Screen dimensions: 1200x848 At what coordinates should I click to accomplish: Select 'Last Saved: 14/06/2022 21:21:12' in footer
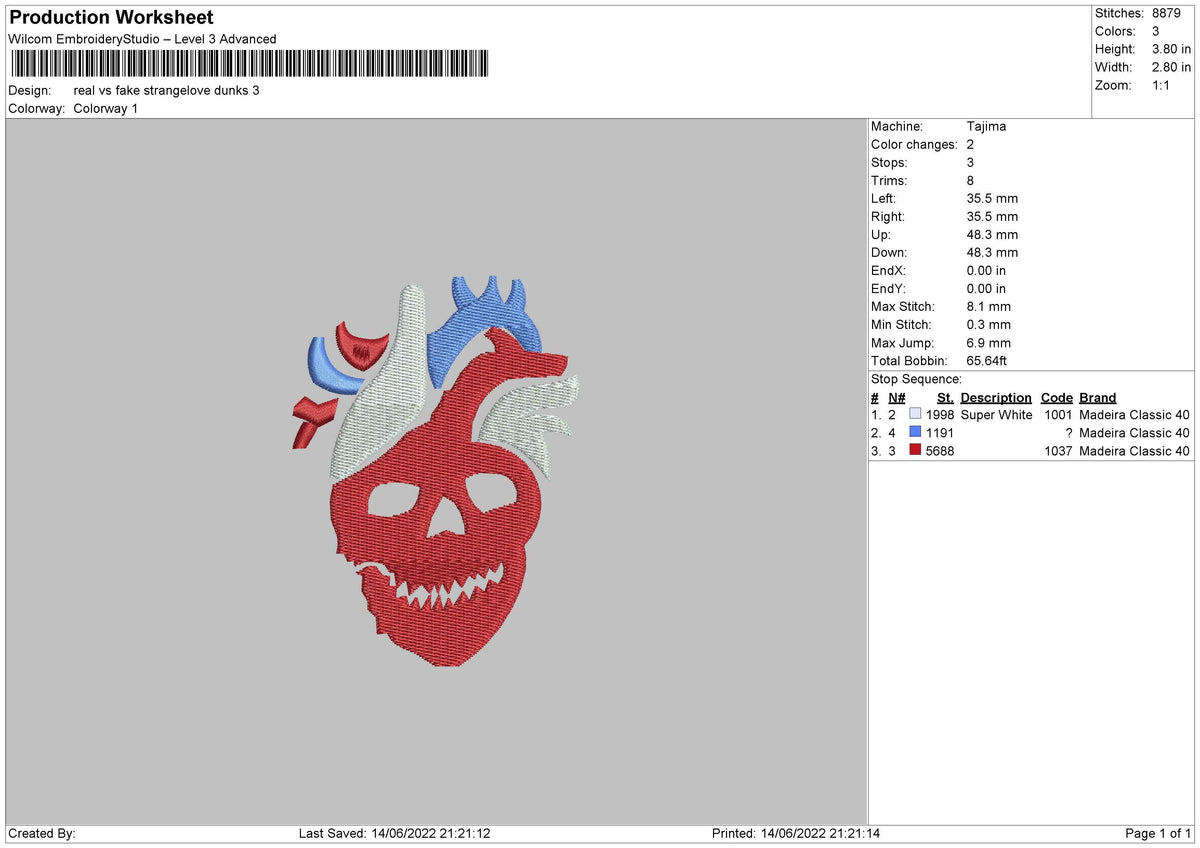click(394, 833)
